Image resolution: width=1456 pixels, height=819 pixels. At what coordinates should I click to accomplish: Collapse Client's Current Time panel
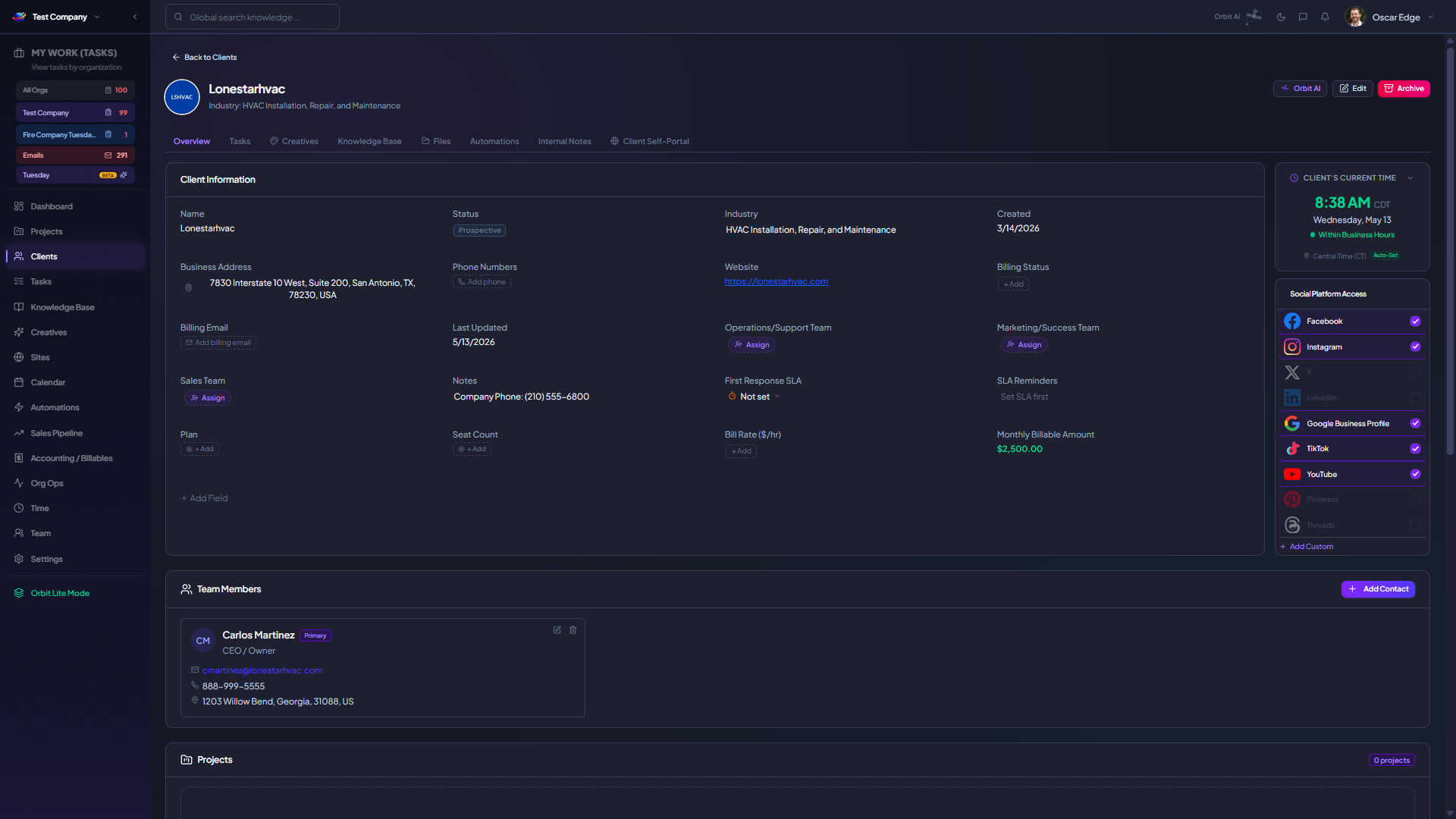tap(1410, 178)
